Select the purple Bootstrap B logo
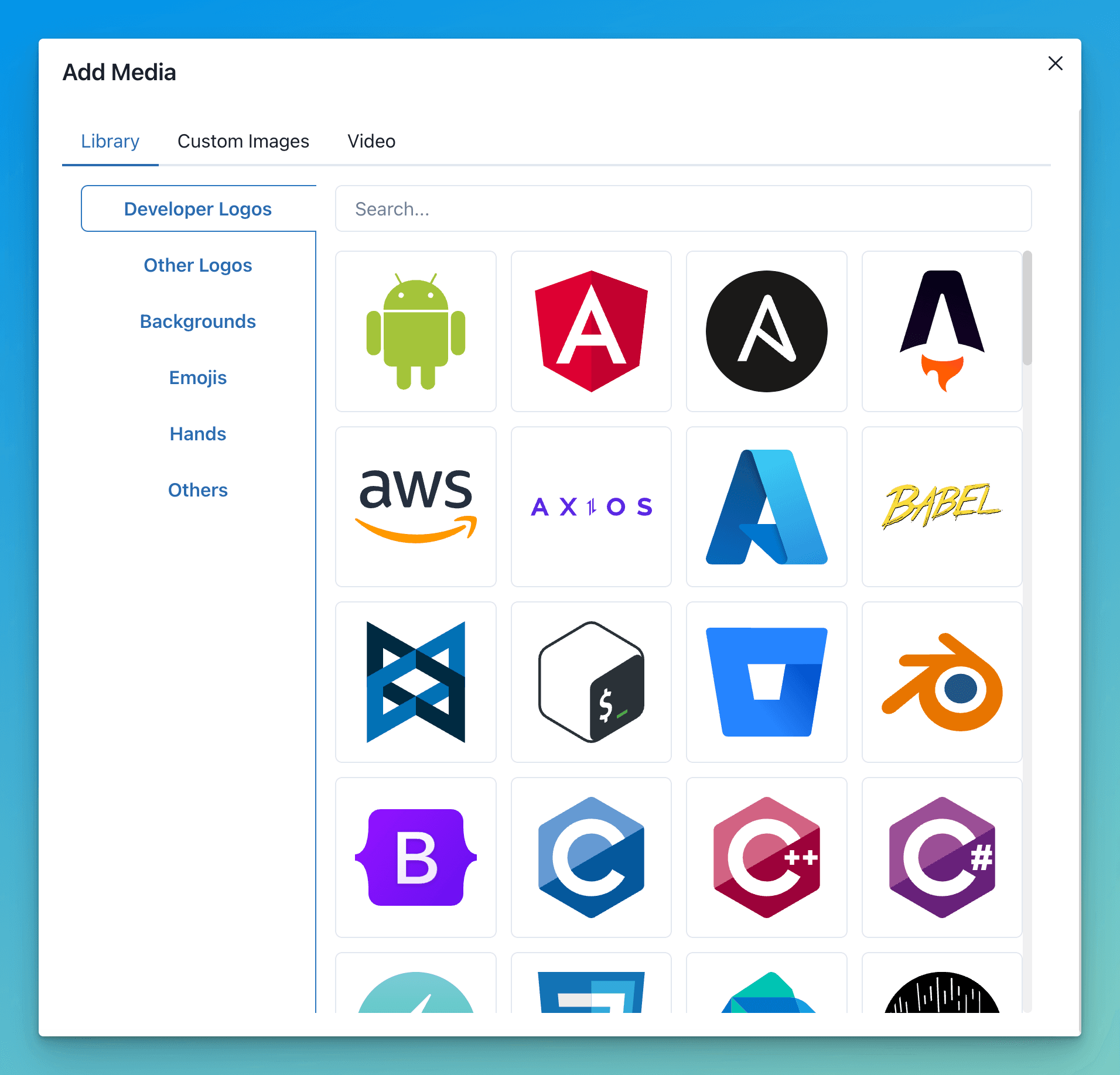 pos(416,857)
